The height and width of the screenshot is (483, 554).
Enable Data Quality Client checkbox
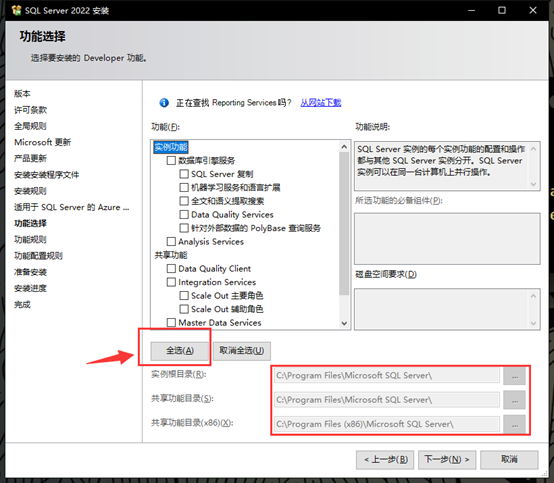point(171,269)
